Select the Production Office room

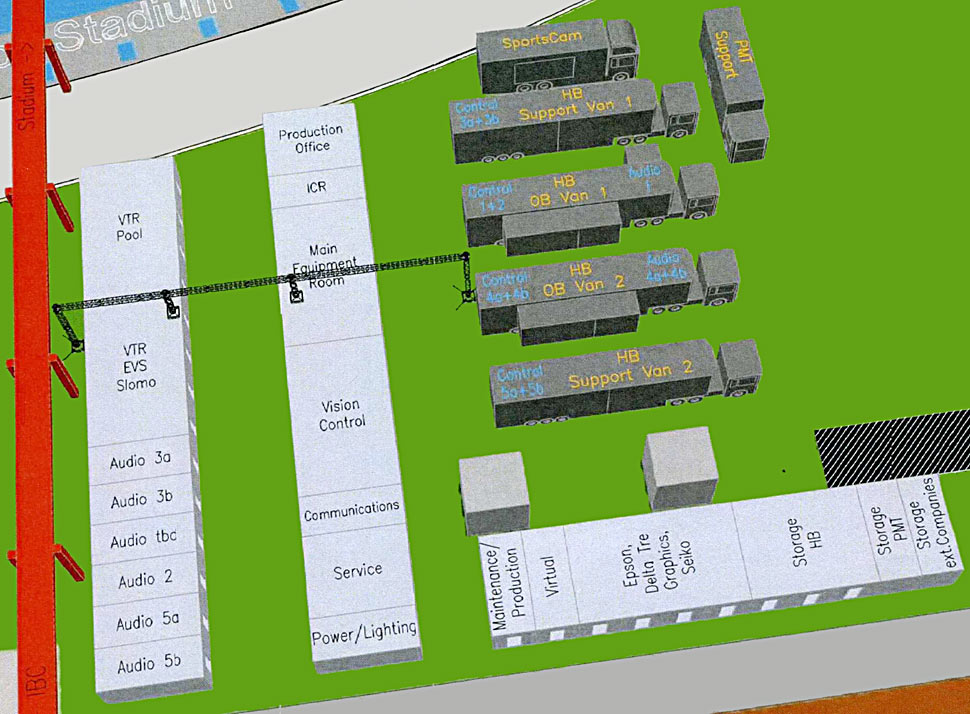point(310,139)
